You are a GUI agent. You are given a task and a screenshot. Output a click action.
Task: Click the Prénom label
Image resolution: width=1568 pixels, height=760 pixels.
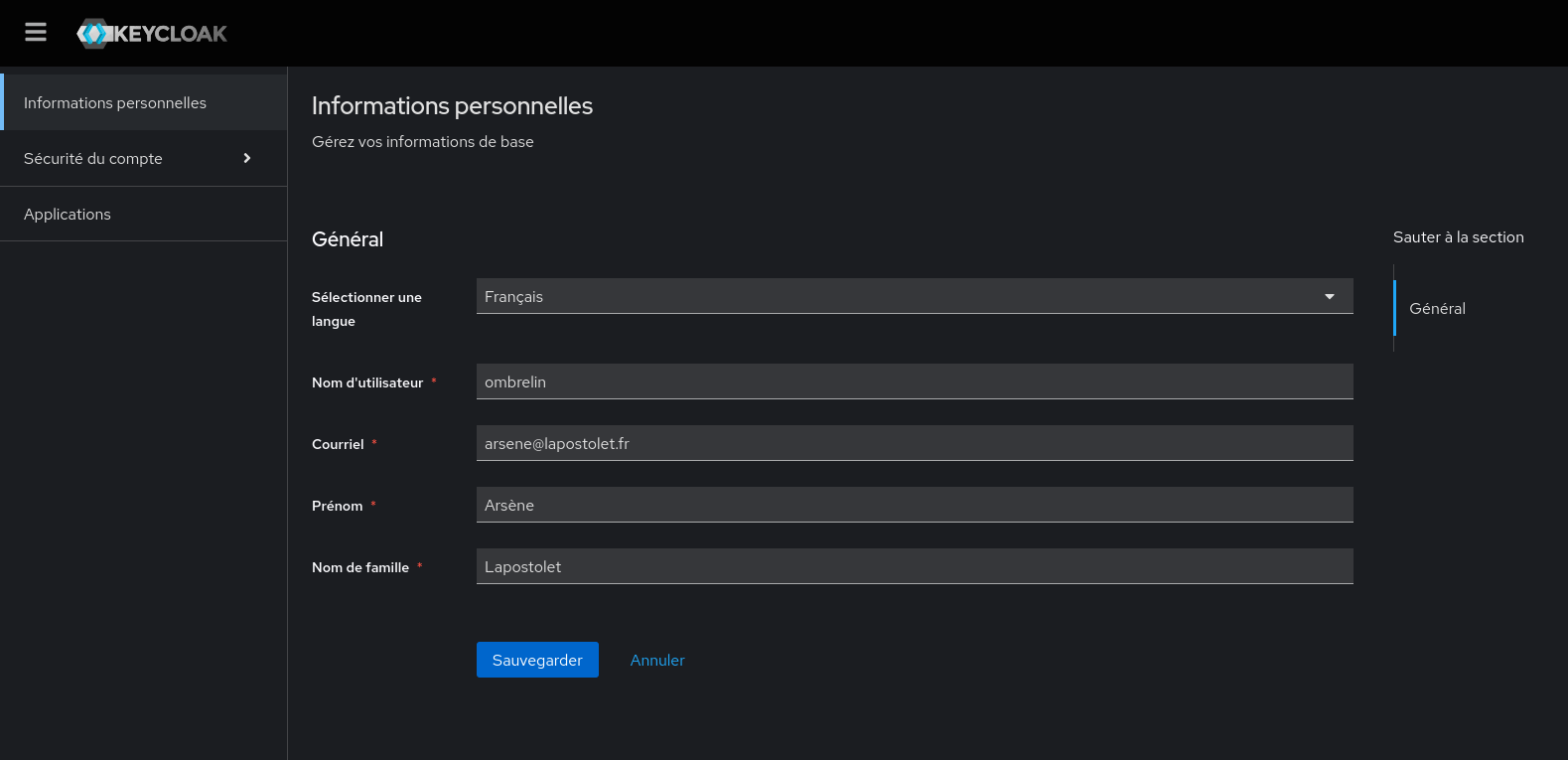338,506
